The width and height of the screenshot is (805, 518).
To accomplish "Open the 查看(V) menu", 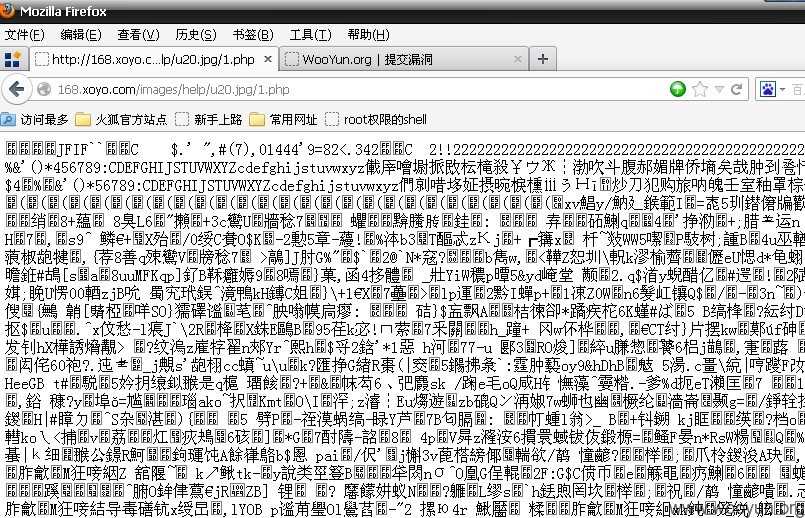I will coord(138,35).
